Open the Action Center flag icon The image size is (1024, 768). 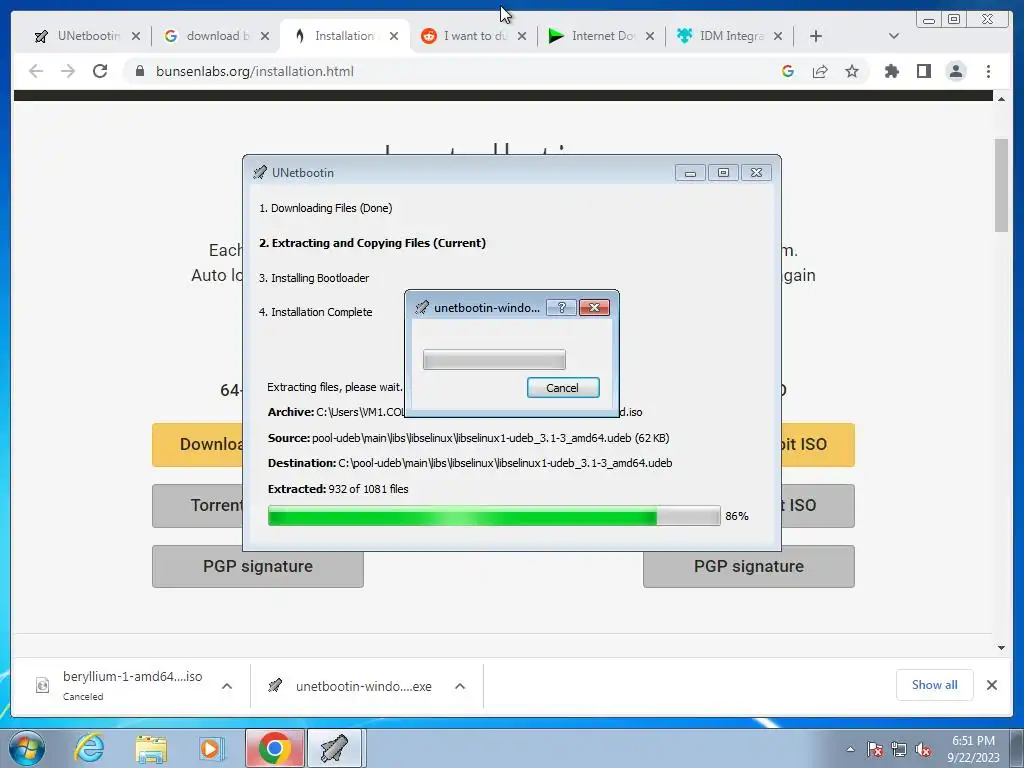[875, 749]
